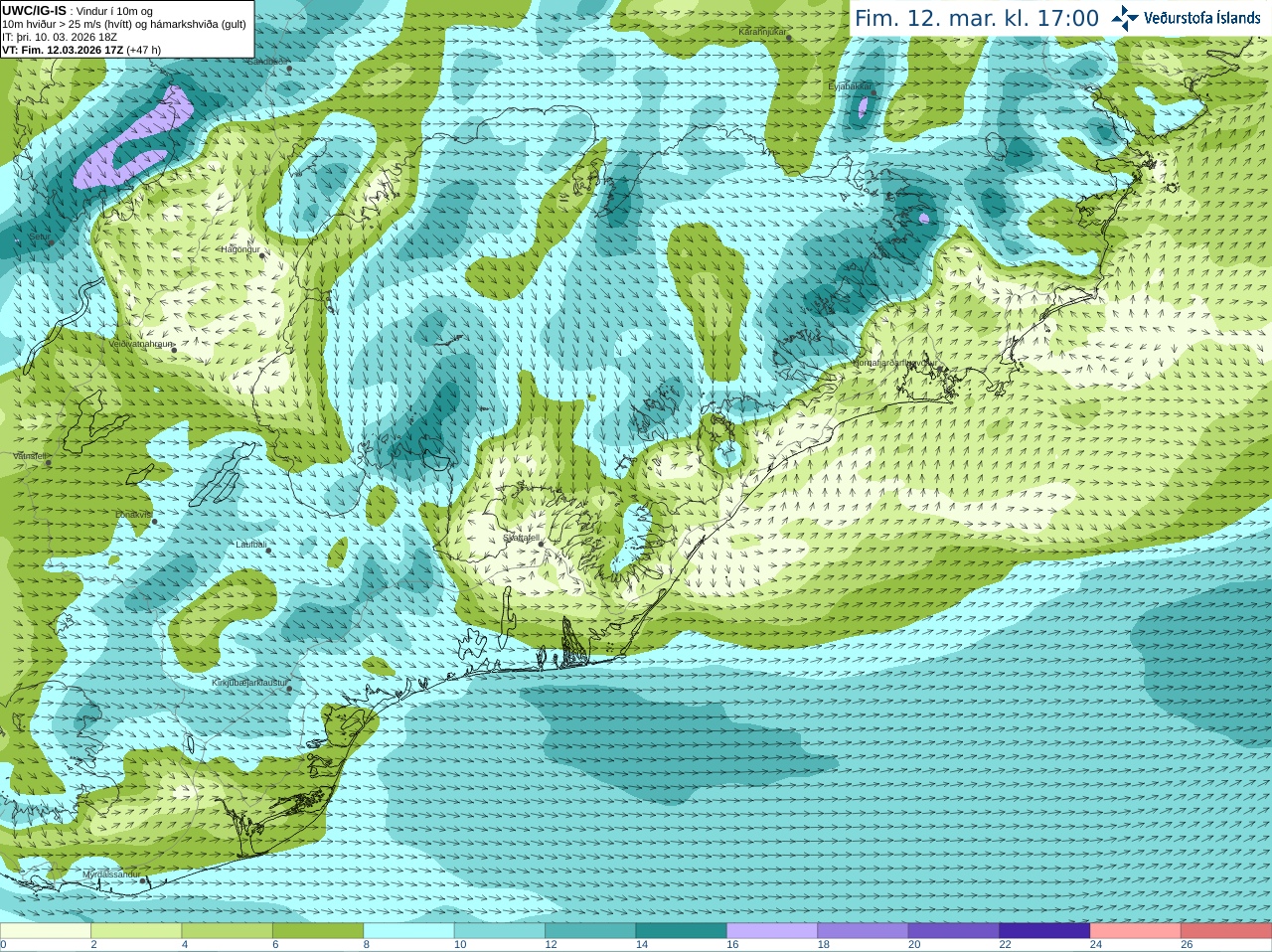The image size is (1272, 952).
Task: Click the Skaftafell station label
Action: (x=521, y=538)
